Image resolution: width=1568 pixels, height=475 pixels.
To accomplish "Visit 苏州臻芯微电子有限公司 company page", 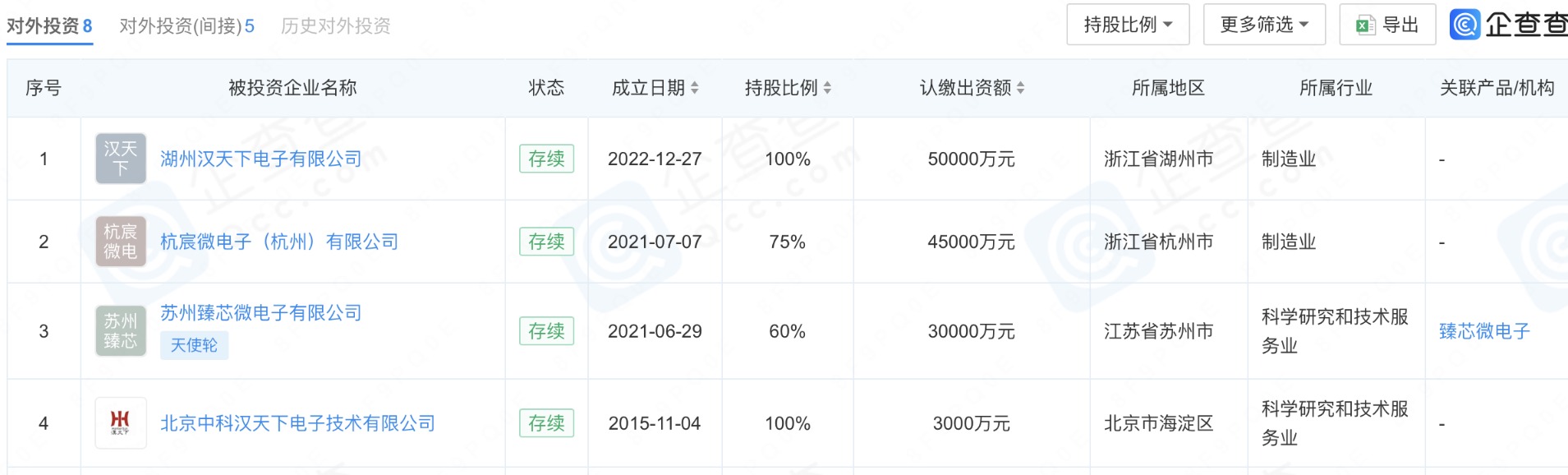I will (260, 313).
